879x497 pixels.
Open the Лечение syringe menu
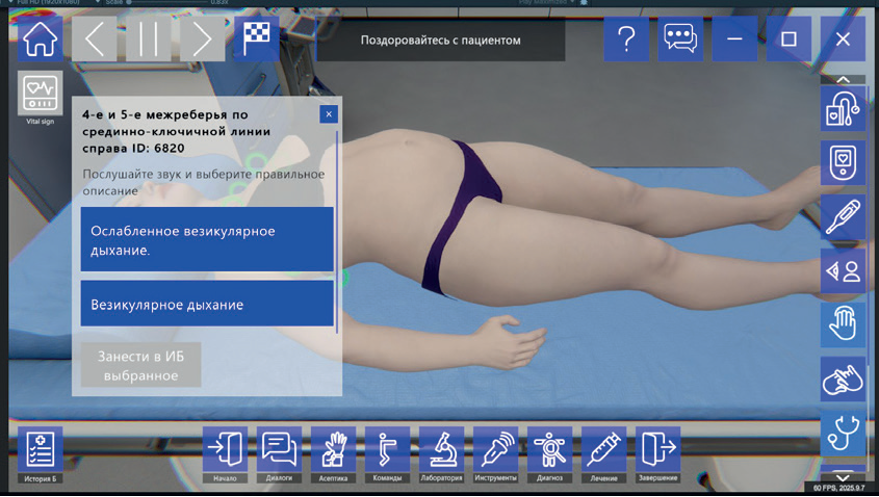[x=604, y=454]
